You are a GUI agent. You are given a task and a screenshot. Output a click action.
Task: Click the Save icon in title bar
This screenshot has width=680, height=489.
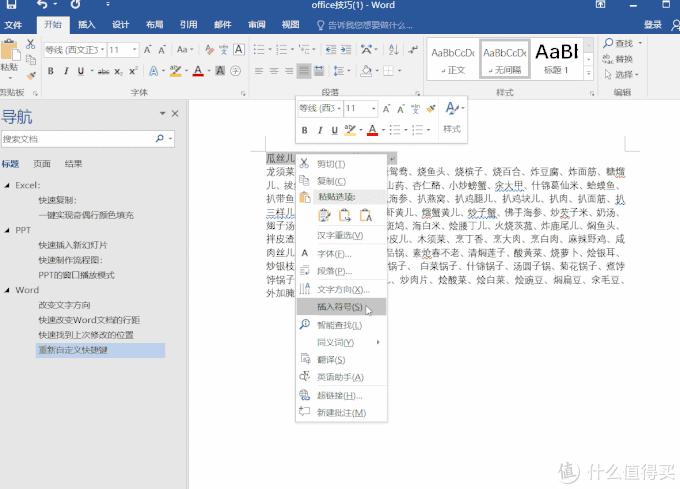(11, 5)
